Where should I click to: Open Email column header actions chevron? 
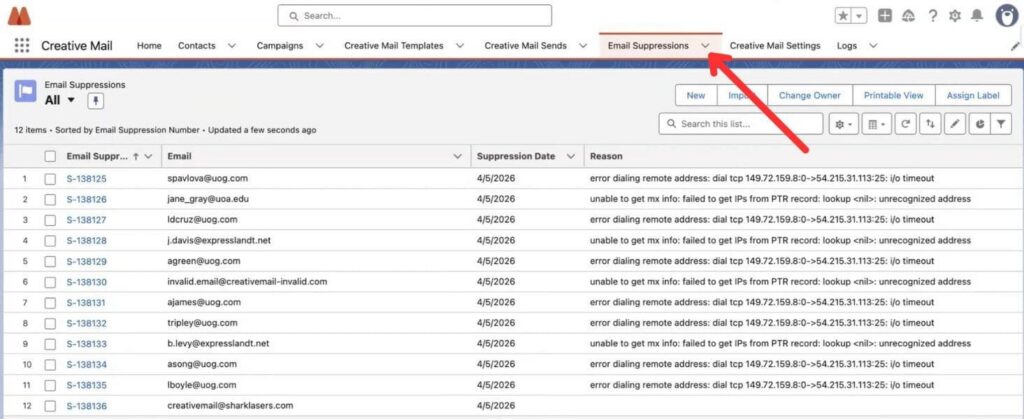457,157
